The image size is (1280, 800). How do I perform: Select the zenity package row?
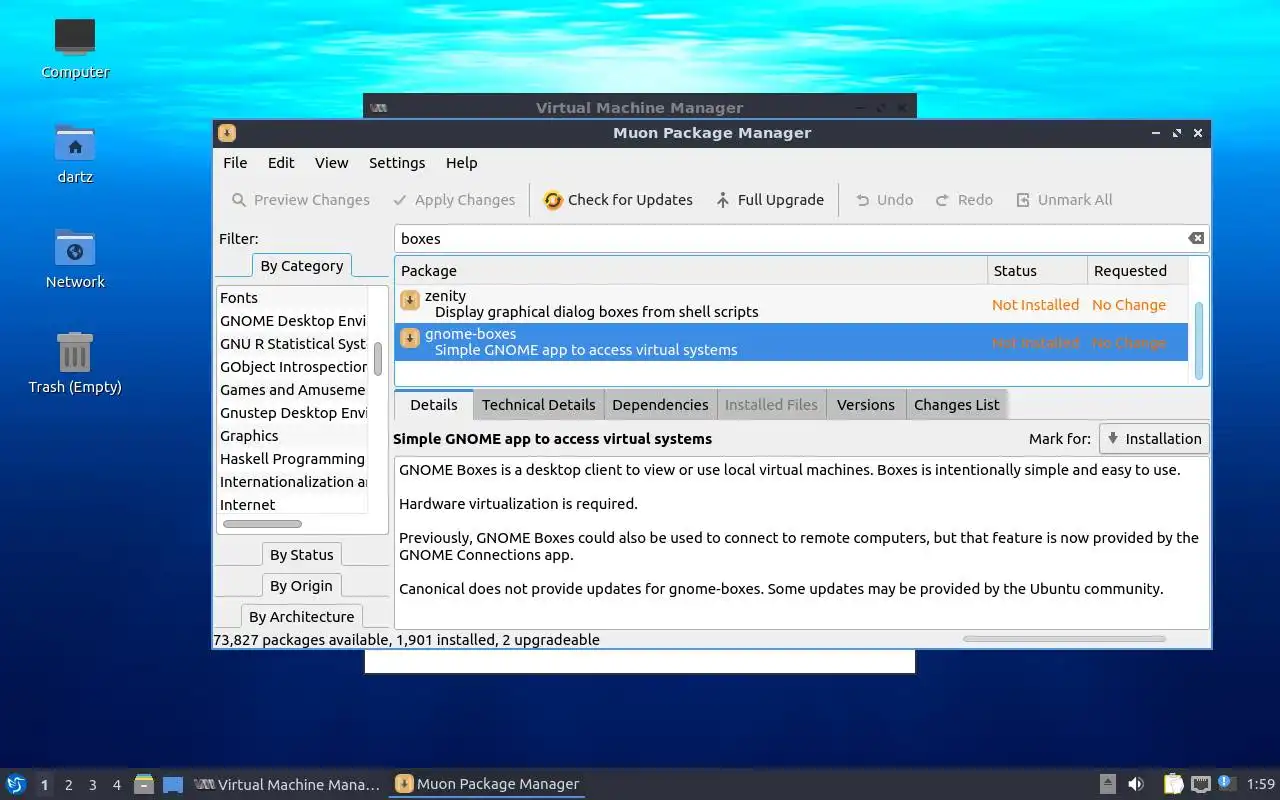(791, 304)
